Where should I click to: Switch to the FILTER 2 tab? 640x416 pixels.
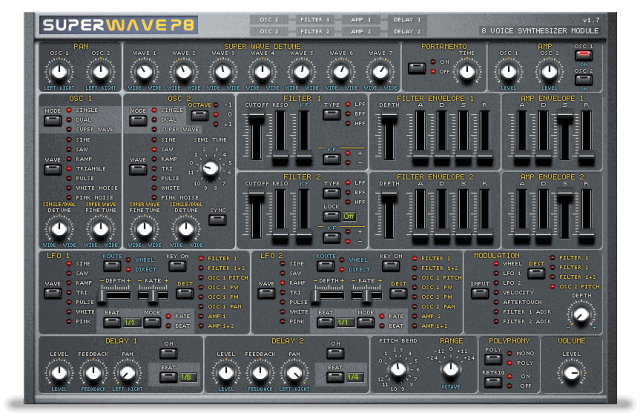click(x=315, y=31)
